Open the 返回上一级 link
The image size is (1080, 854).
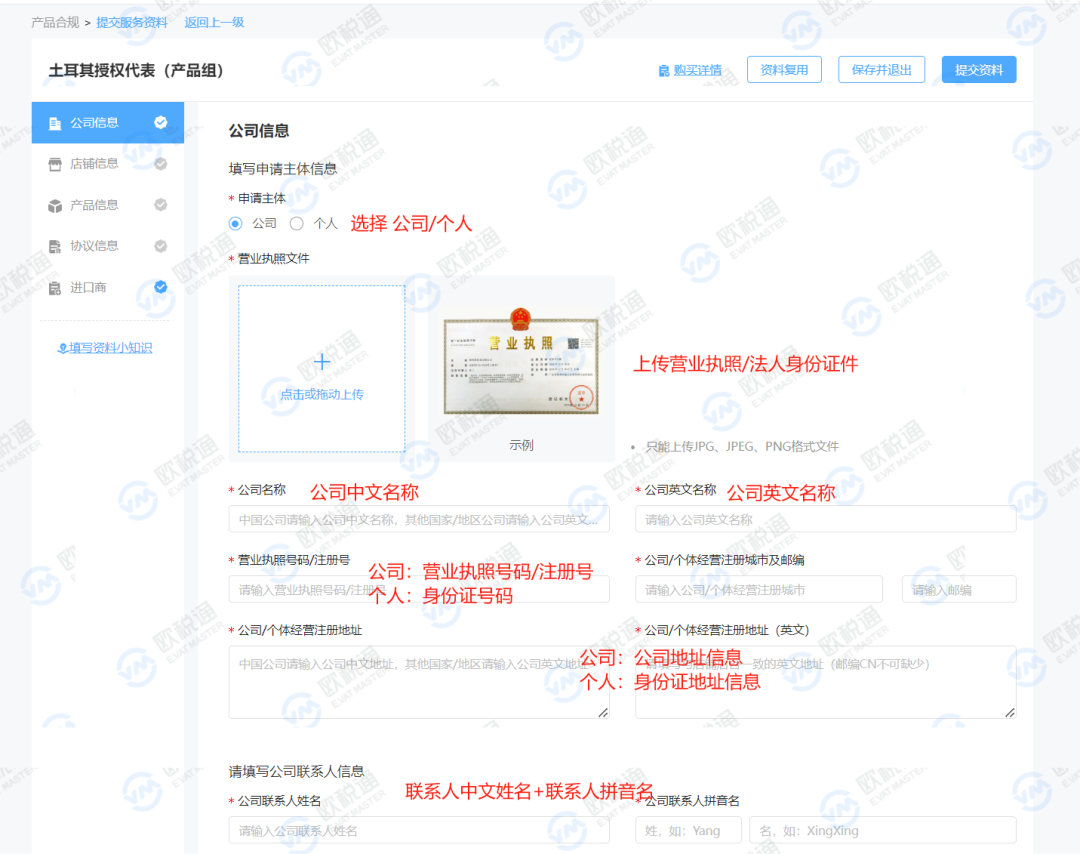click(x=214, y=20)
